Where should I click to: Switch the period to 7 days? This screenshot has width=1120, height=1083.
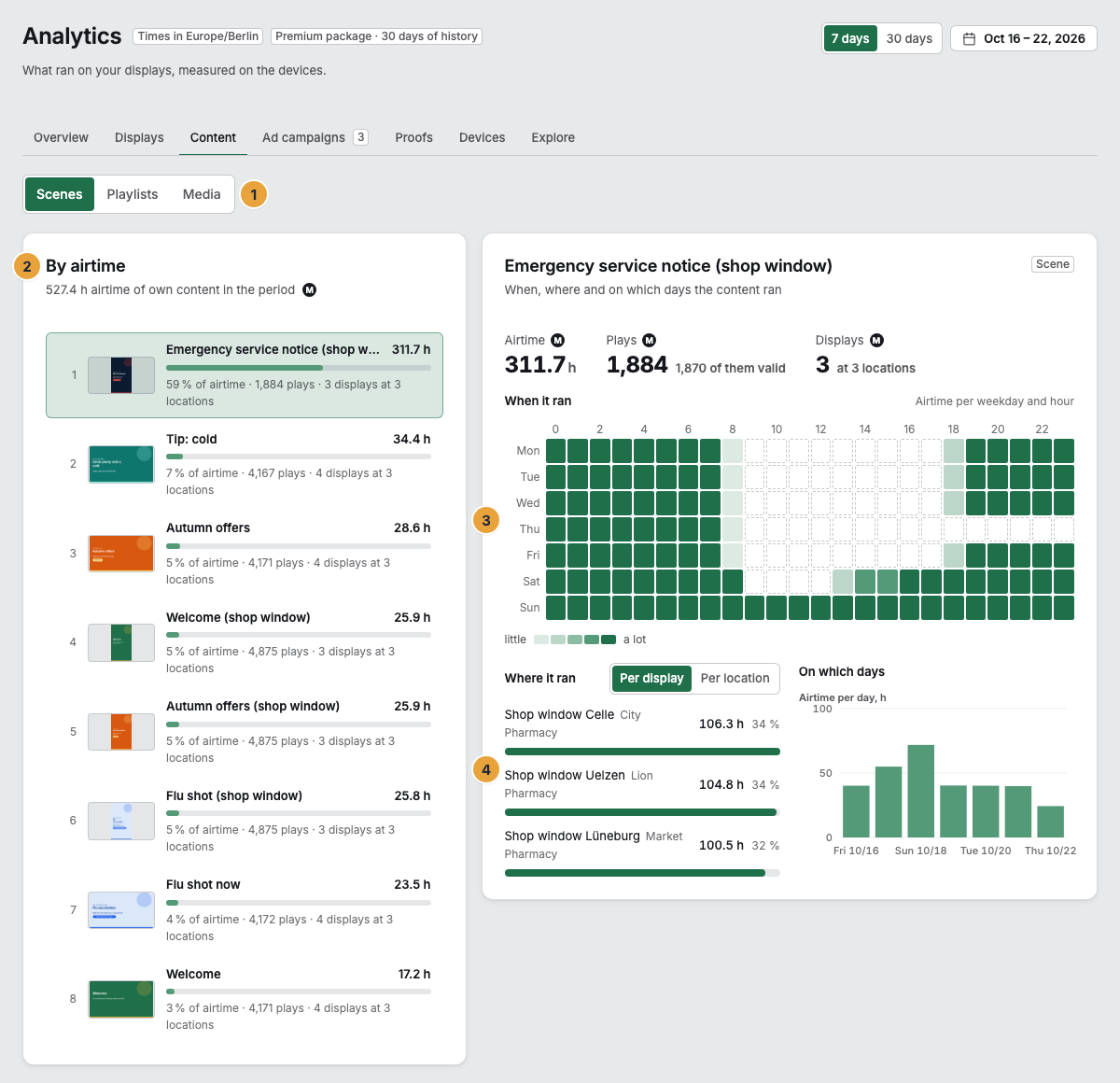pos(850,38)
